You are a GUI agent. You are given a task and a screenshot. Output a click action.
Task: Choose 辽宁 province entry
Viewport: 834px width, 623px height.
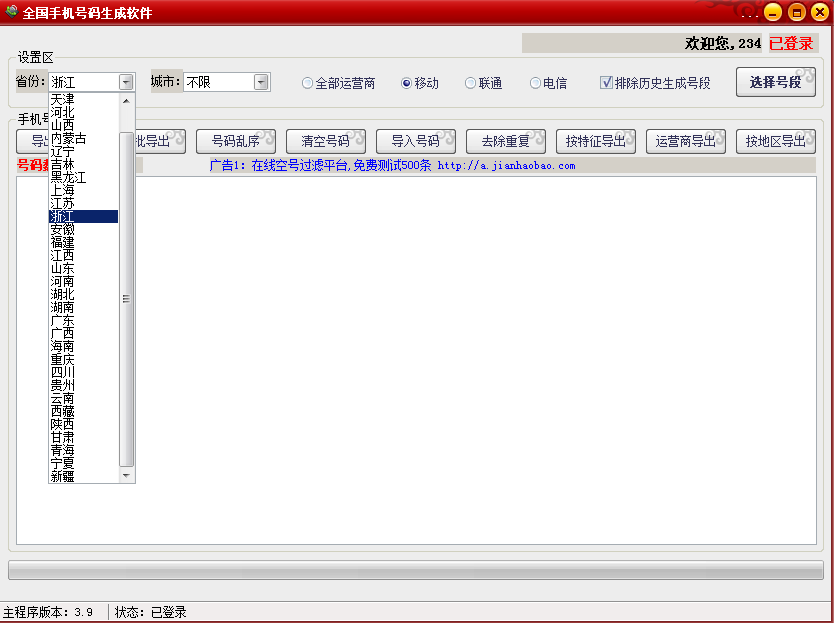pyautogui.click(x=84, y=151)
